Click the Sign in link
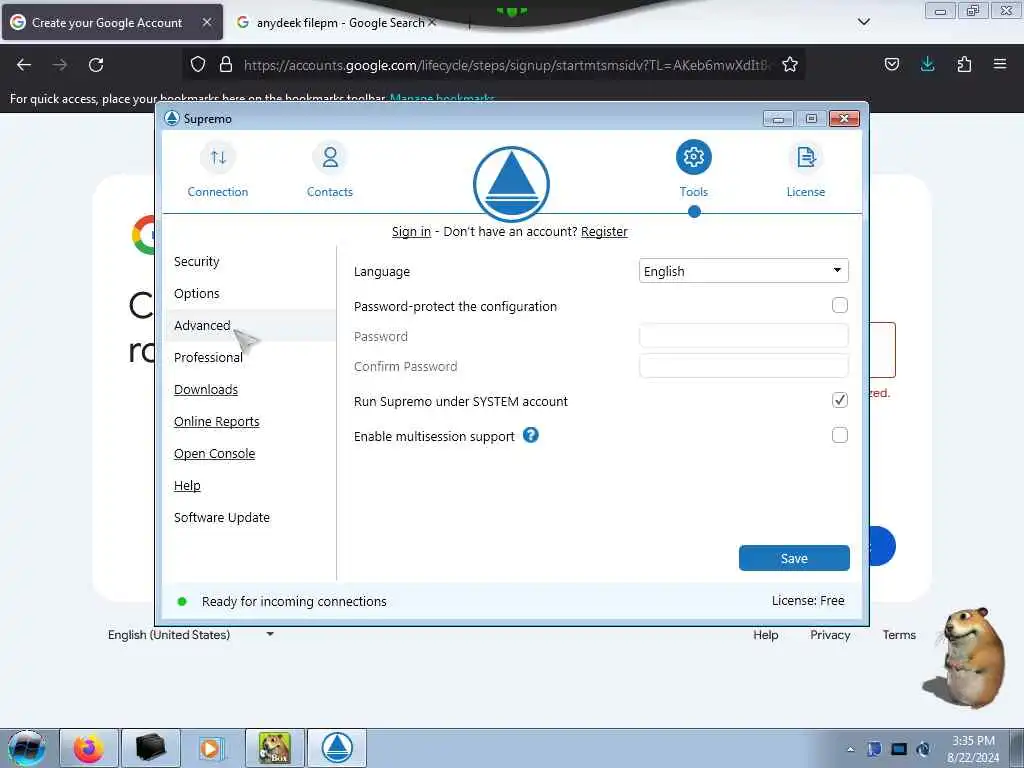 coord(411,231)
